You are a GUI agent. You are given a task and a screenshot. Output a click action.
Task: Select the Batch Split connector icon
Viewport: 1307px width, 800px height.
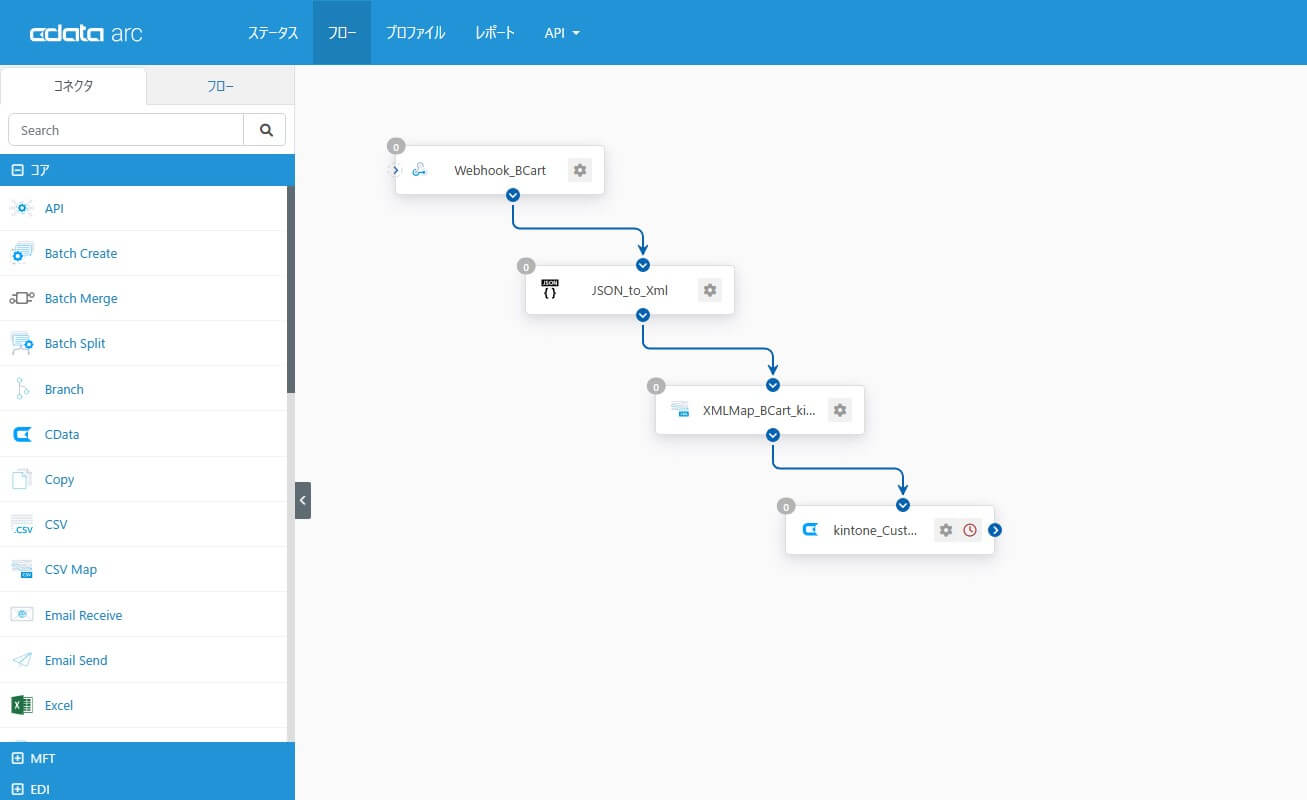(21, 344)
